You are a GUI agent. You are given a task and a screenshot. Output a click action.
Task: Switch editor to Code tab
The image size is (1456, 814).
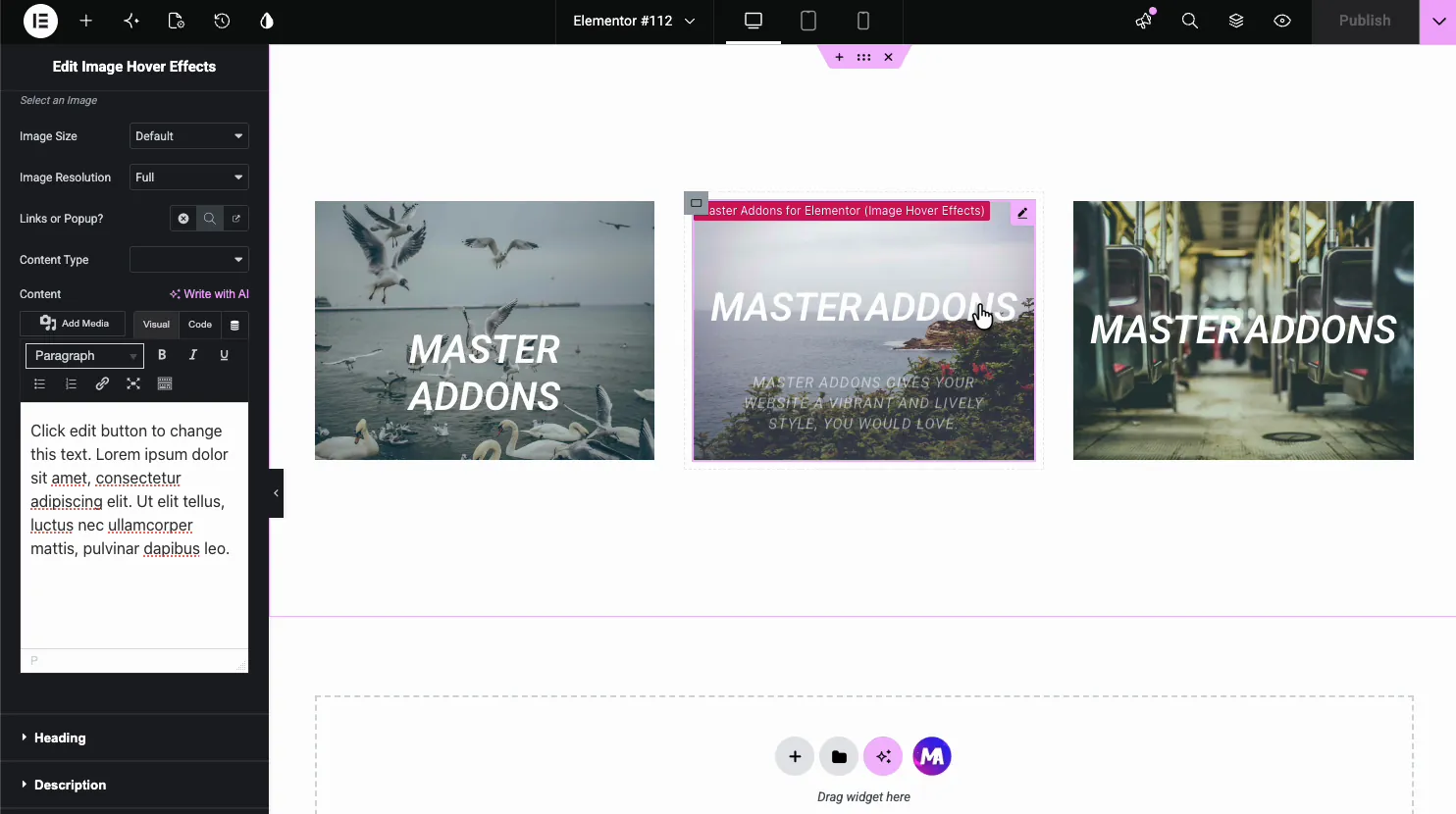pyautogui.click(x=200, y=325)
